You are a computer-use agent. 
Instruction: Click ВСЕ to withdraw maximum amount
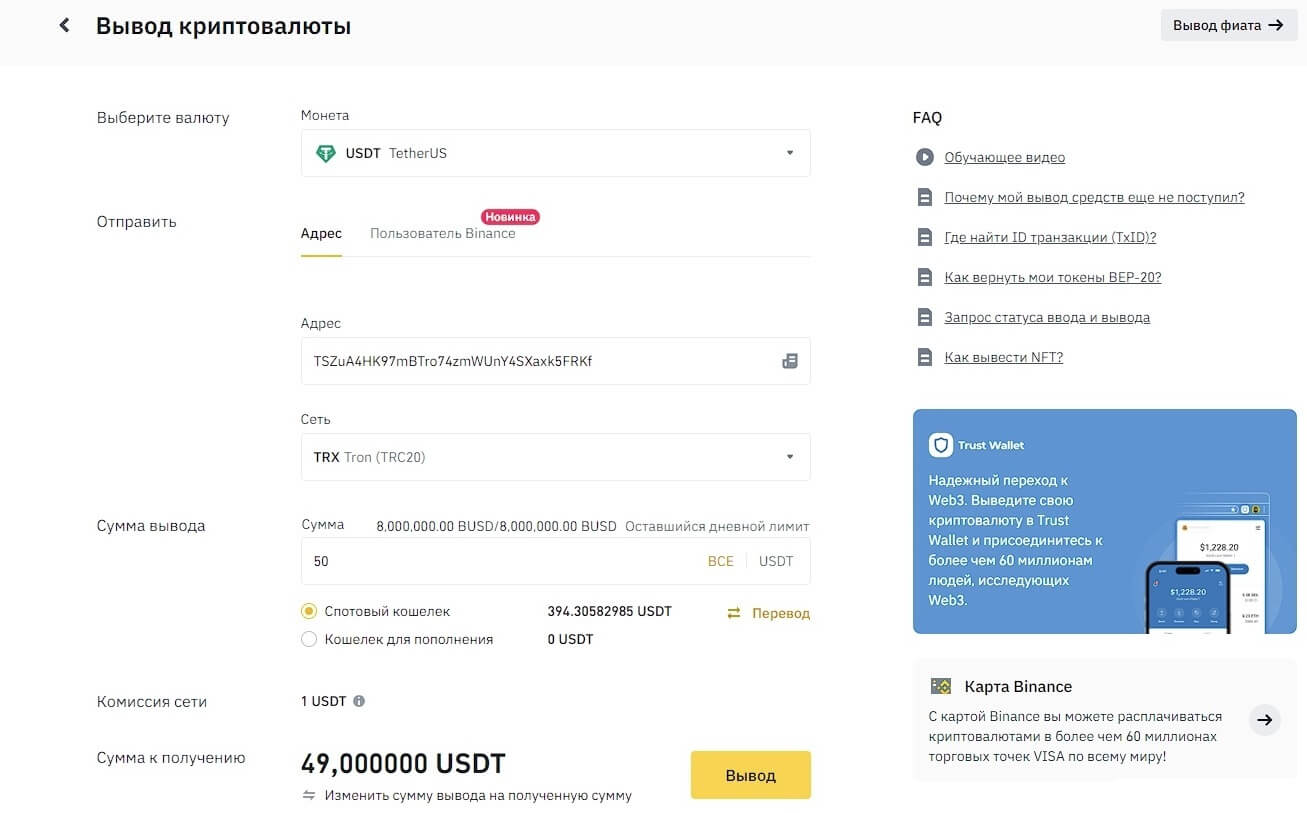(x=720, y=561)
